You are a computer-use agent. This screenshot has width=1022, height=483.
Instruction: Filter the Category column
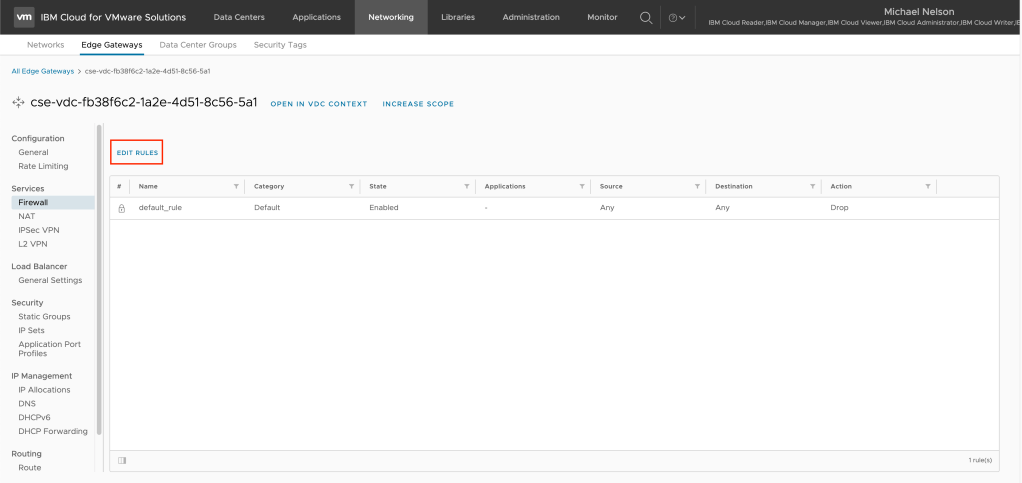[351, 186]
